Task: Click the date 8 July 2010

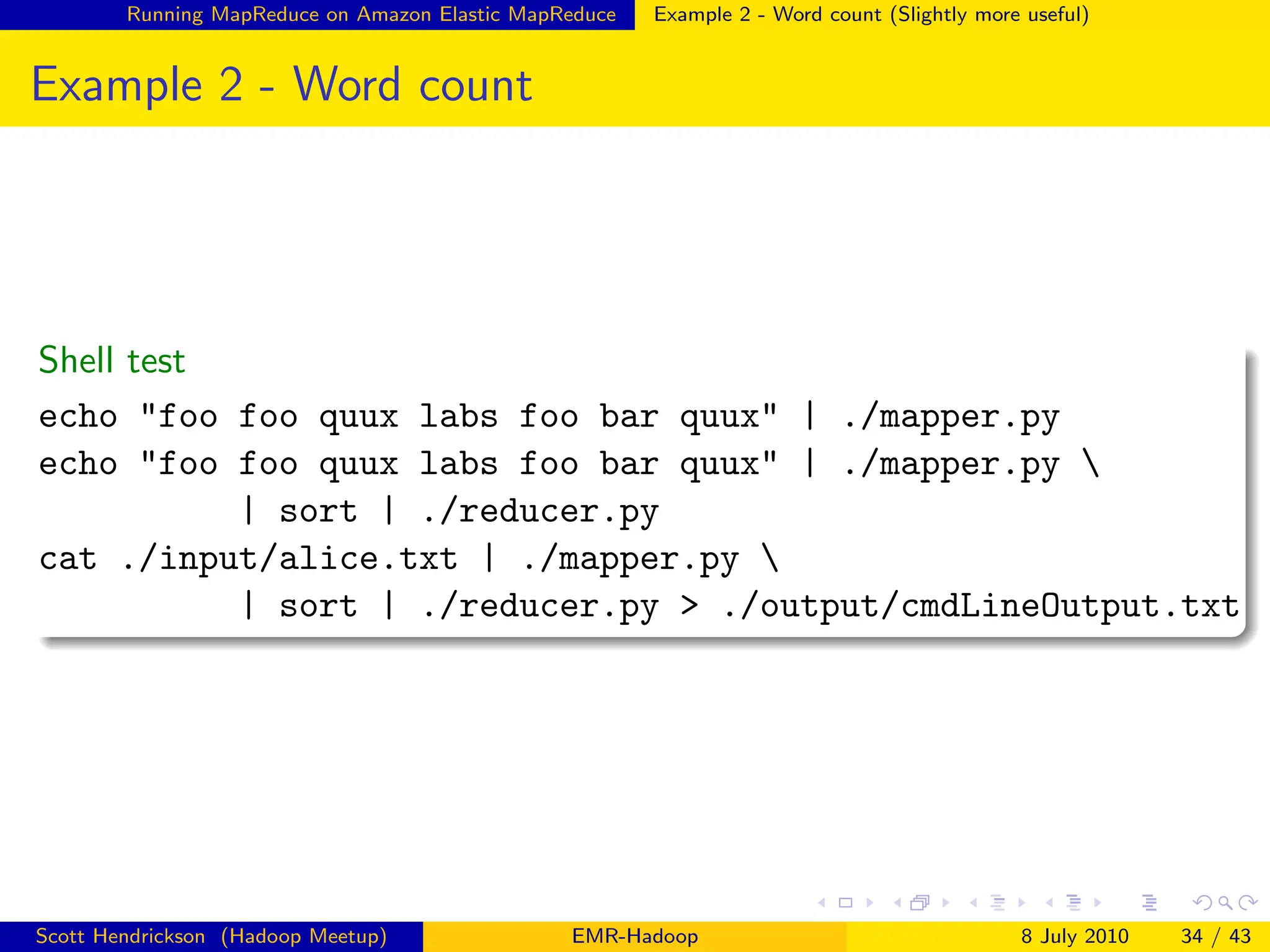Action: point(1075,936)
